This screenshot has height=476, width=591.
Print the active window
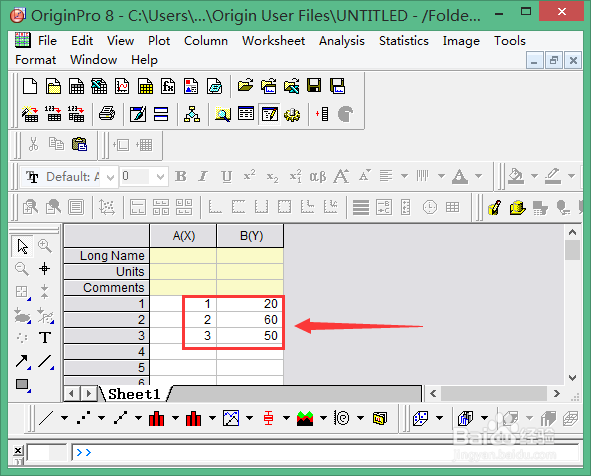click(107, 114)
